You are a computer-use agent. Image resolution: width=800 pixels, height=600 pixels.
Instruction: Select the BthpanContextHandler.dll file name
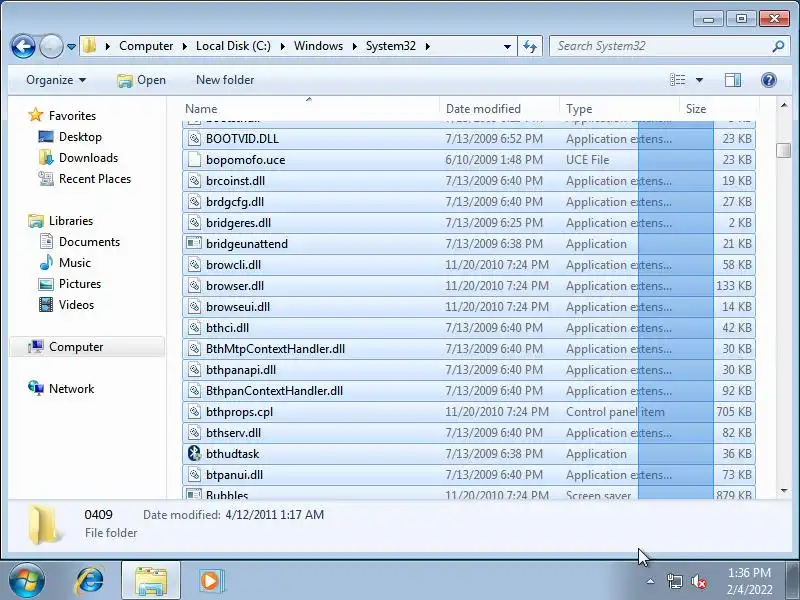pos(274,391)
